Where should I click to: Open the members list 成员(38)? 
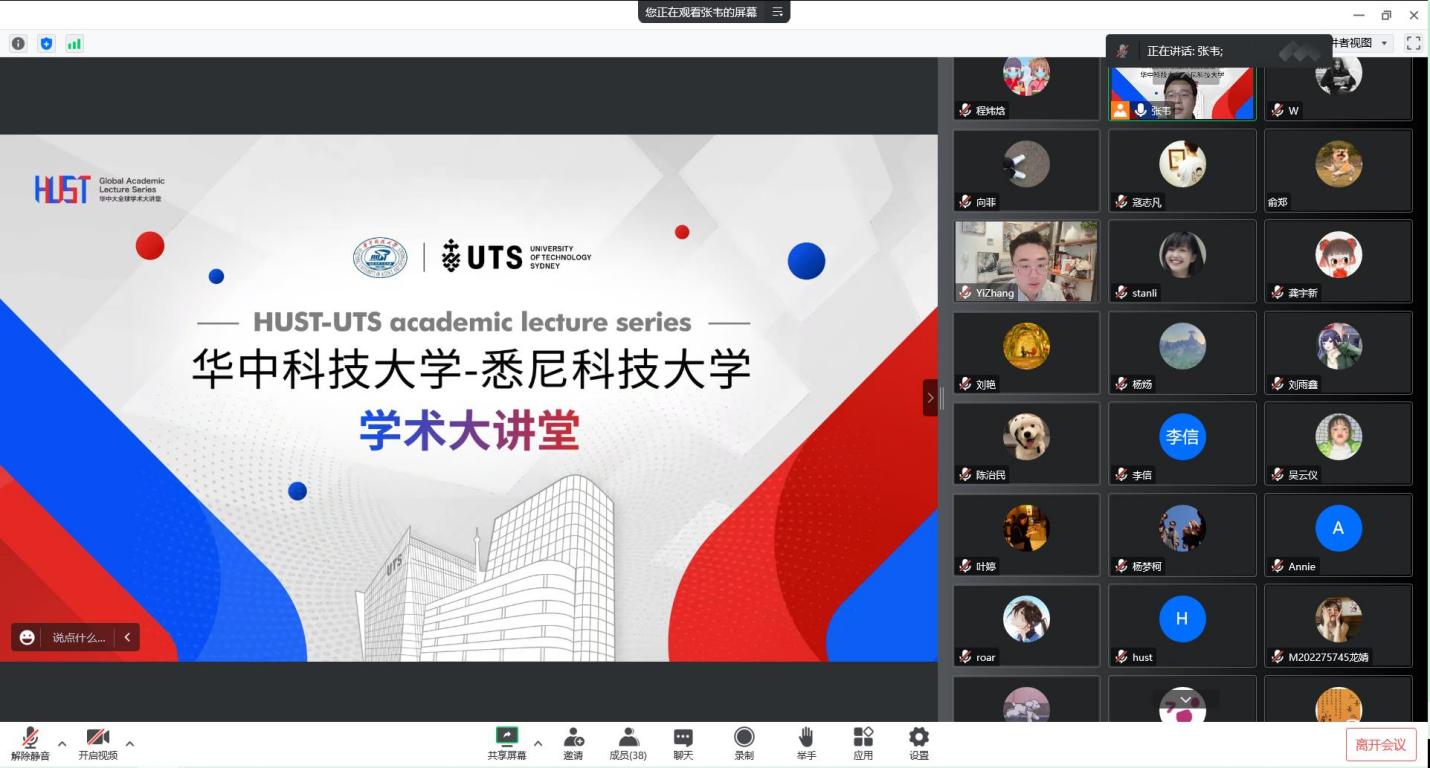pos(628,744)
